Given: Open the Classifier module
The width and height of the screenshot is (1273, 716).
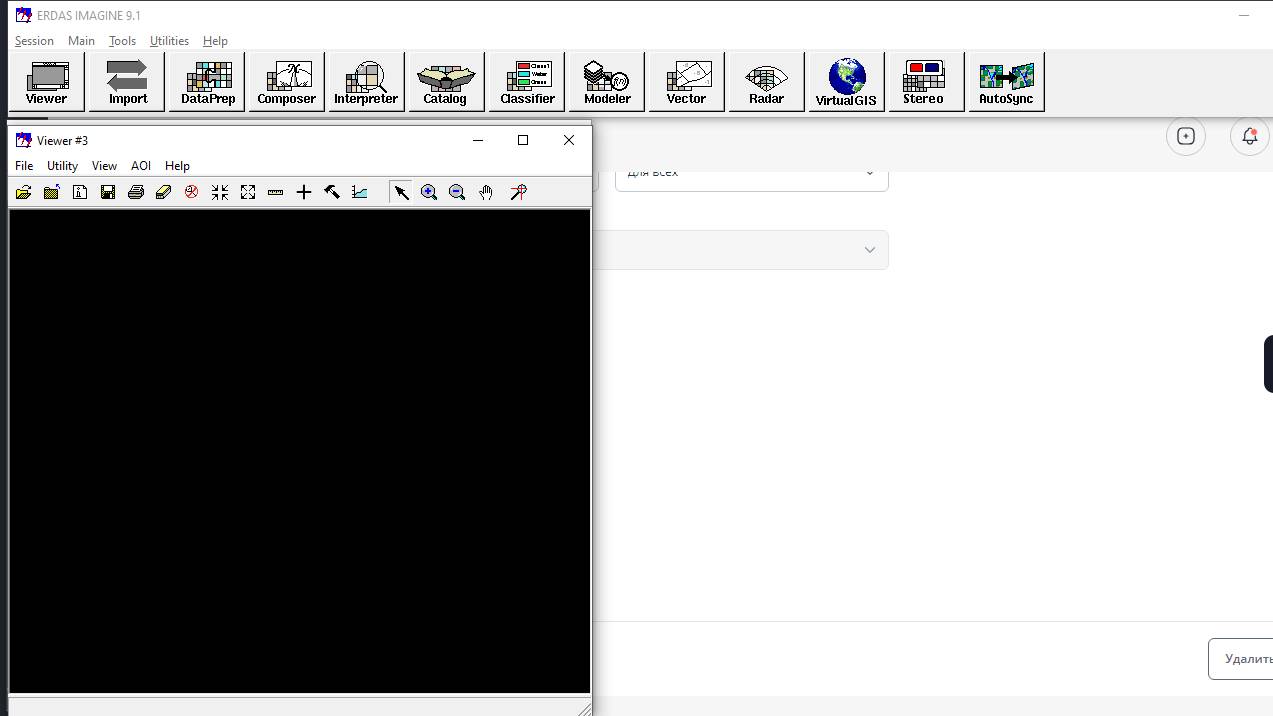Looking at the screenshot, I should pyautogui.click(x=527, y=81).
